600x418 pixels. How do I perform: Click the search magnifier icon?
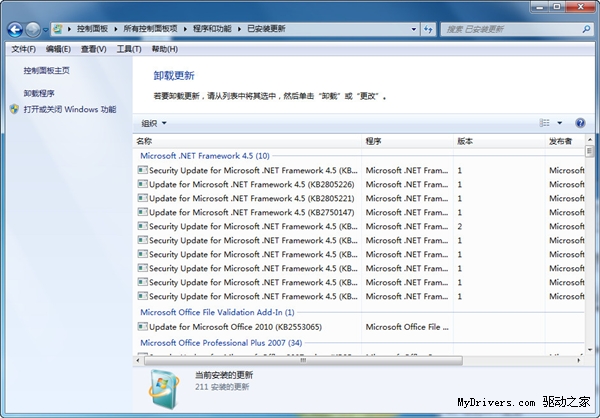tap(586, 29)
